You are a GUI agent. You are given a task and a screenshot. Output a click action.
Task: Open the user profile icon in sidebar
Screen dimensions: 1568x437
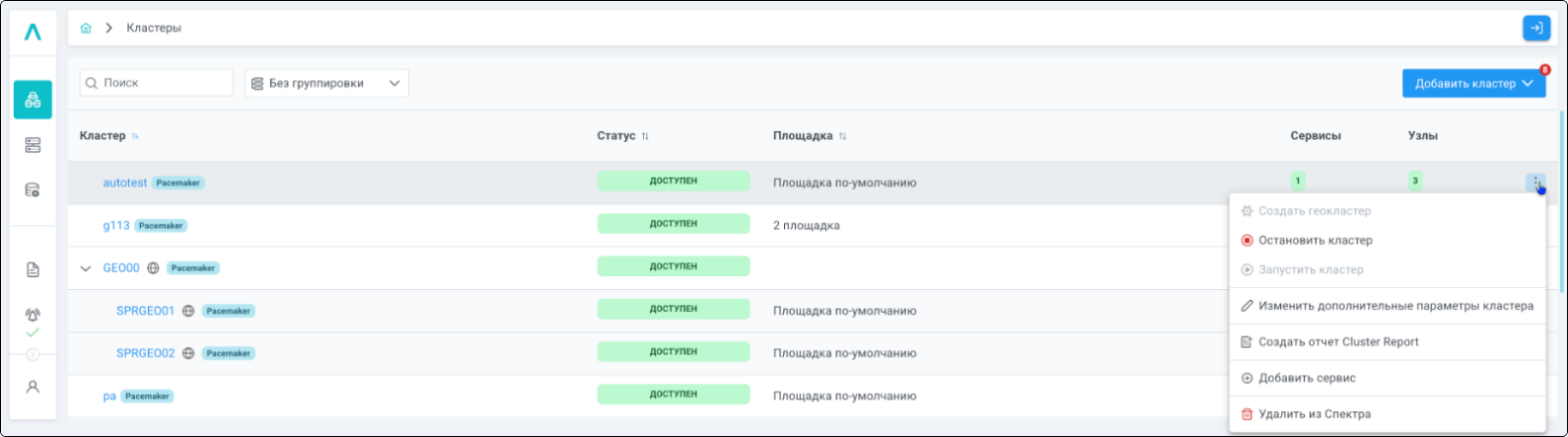click(x=33, y=386)
